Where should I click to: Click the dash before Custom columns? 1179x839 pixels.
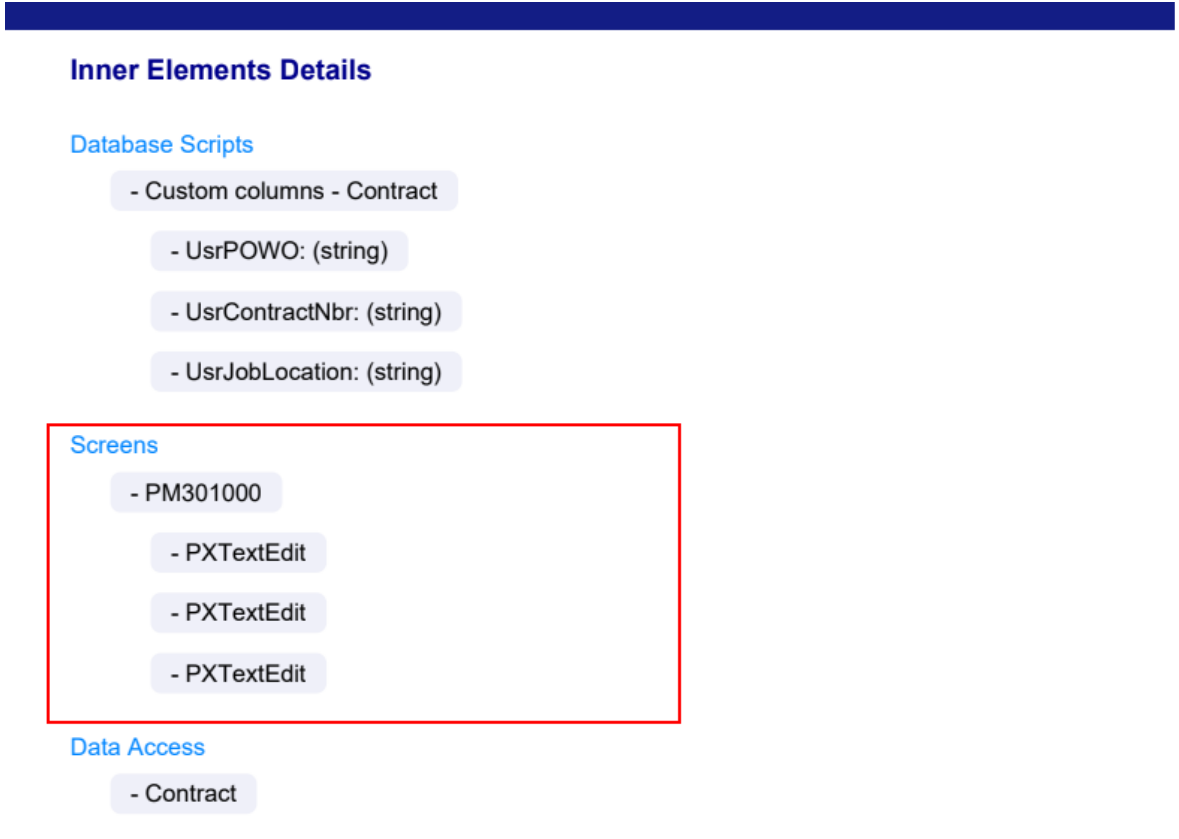[134, 191]
